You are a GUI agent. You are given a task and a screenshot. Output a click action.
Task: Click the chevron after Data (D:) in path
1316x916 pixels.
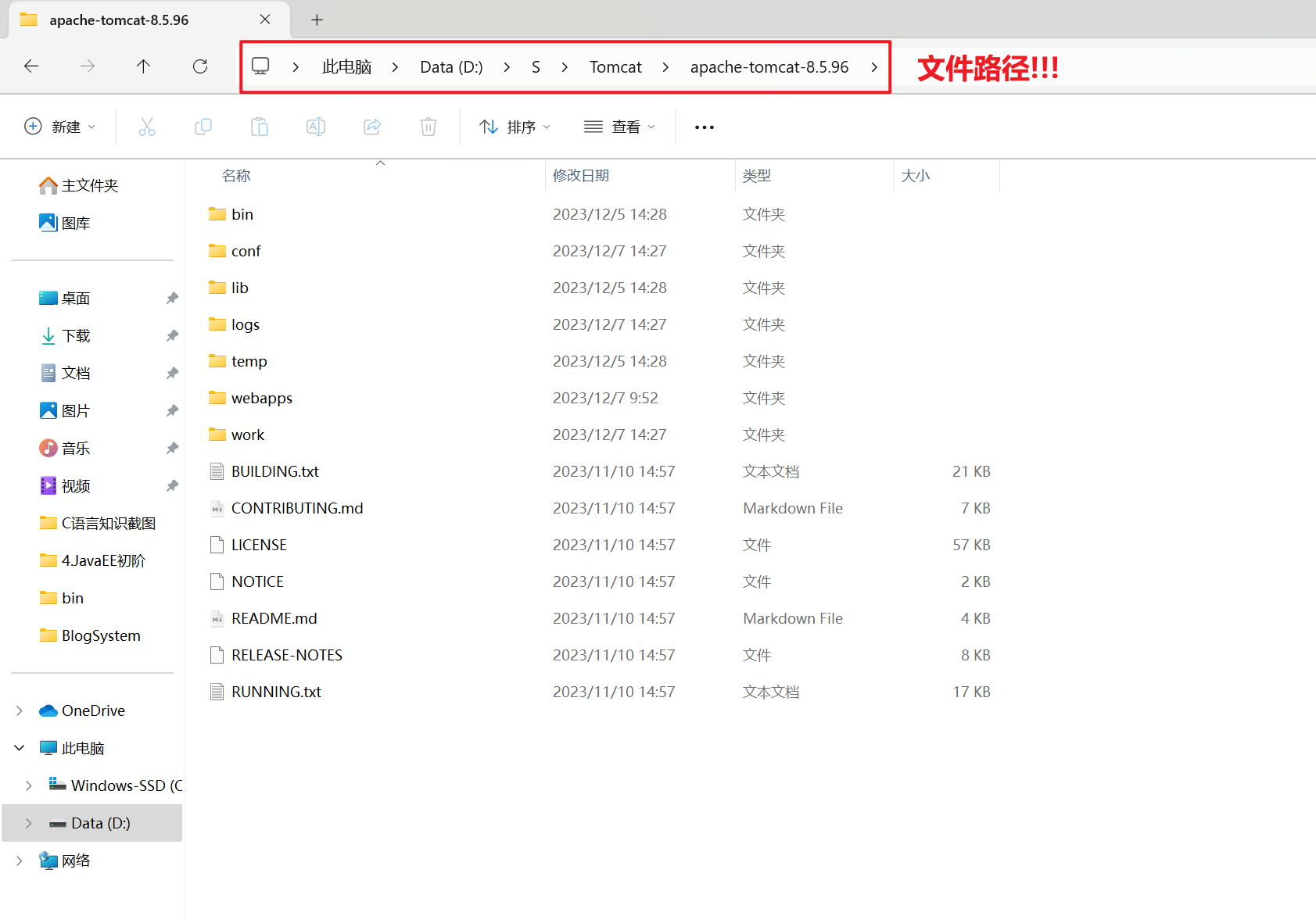[507, 67]
